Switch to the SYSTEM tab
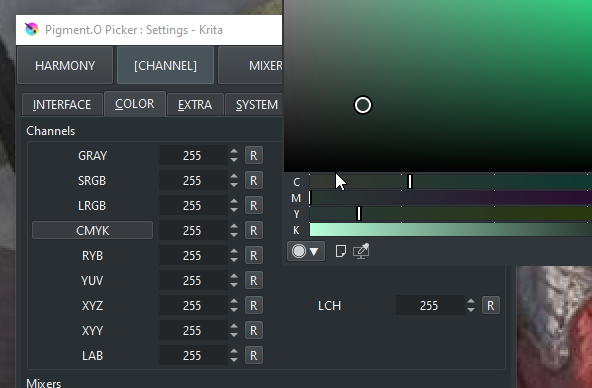Screen dimensions: 592x388 (x=254, y=105)
